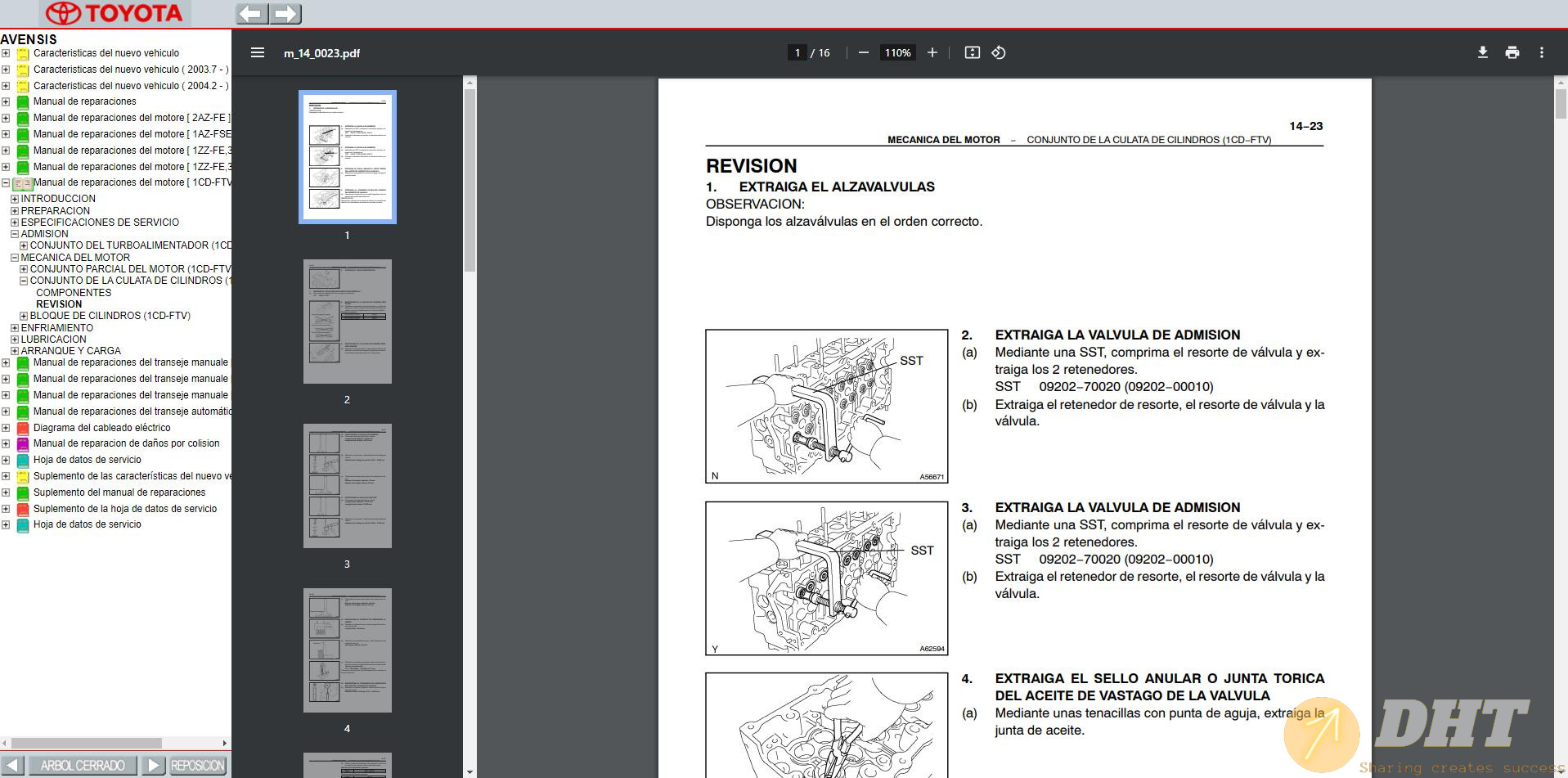Click red book icon for Diagrama del cableado eléctrico

pos(23,428)
